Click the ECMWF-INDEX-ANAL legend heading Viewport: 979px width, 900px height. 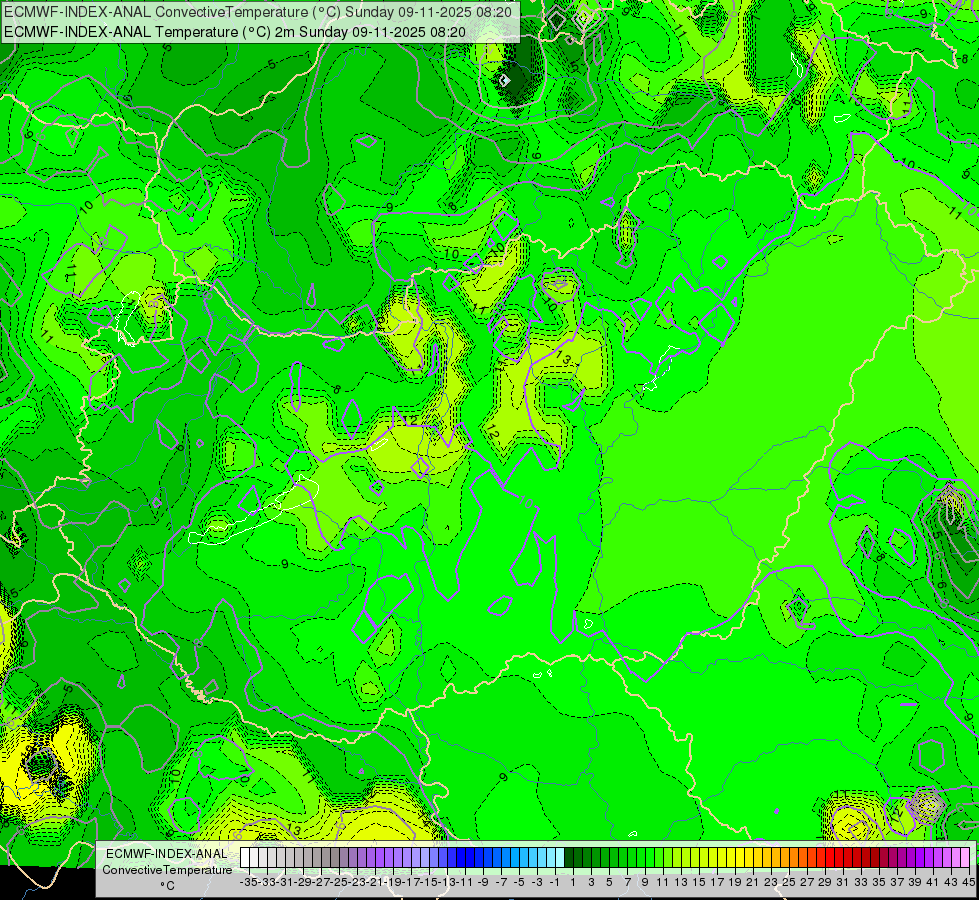(167, 854)
